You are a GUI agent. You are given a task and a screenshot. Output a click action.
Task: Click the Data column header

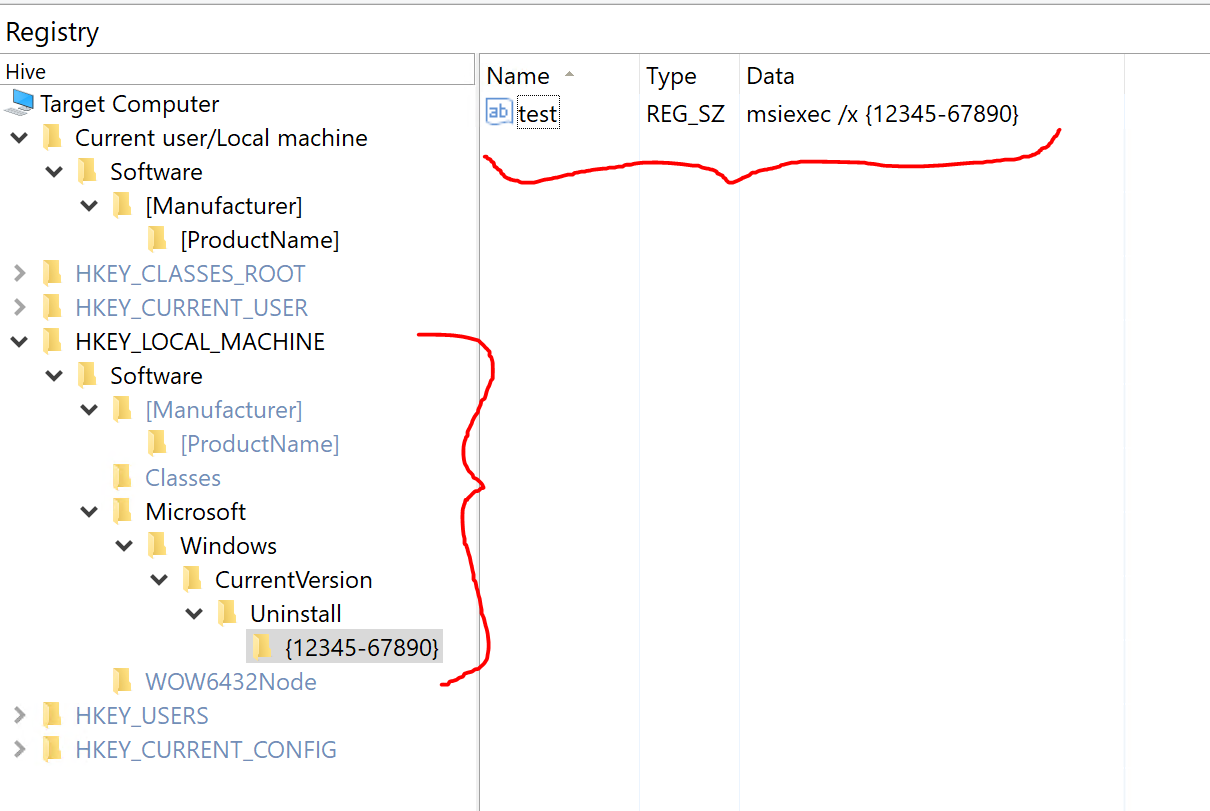[770, 76]
